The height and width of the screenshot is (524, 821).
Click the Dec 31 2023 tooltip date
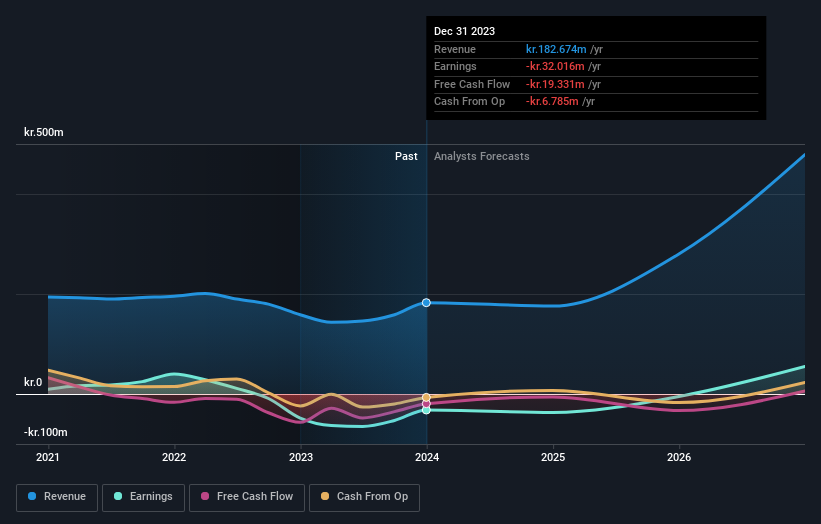click(x=464, y=31)
